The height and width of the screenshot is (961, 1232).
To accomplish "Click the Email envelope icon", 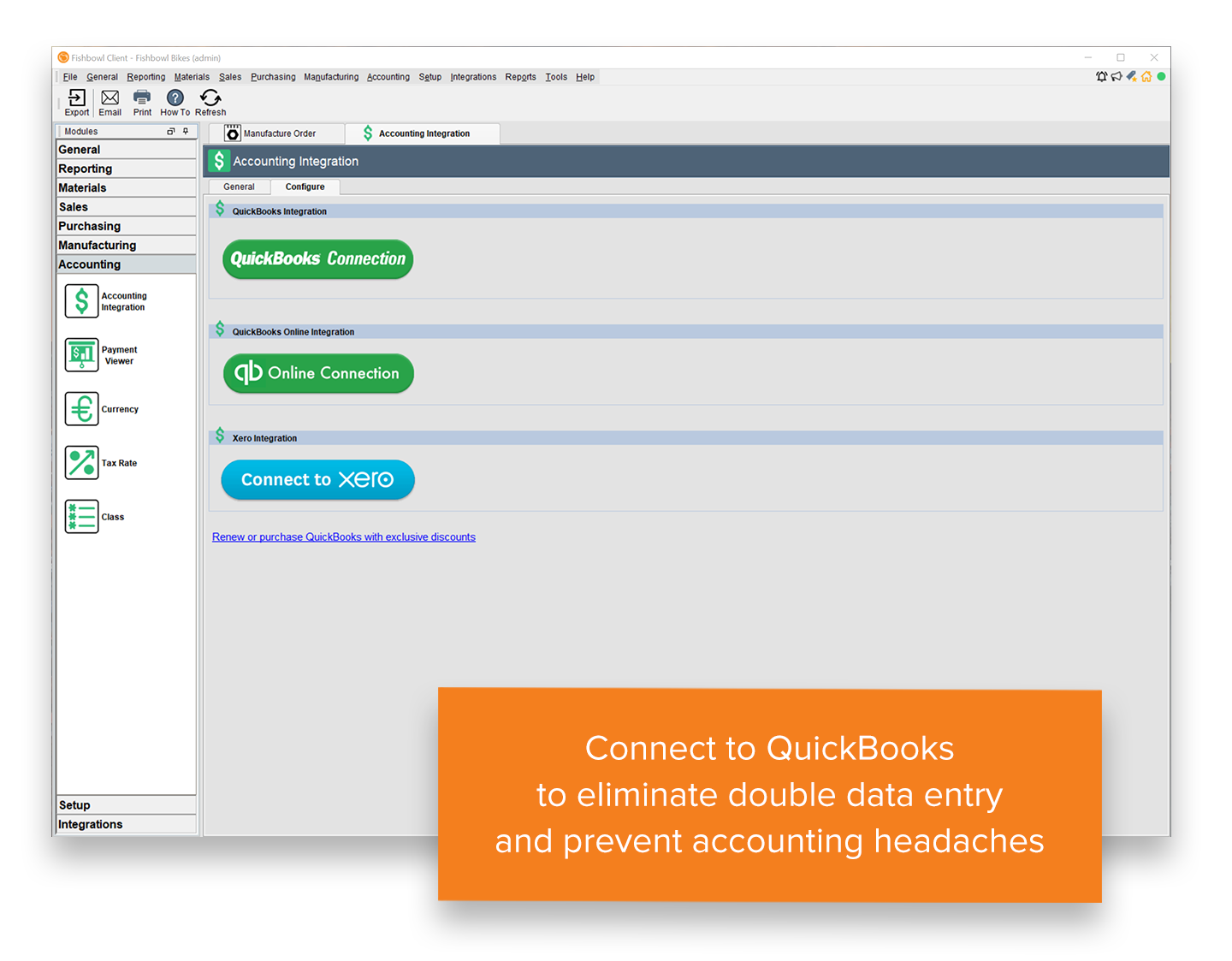I will 110,98.
